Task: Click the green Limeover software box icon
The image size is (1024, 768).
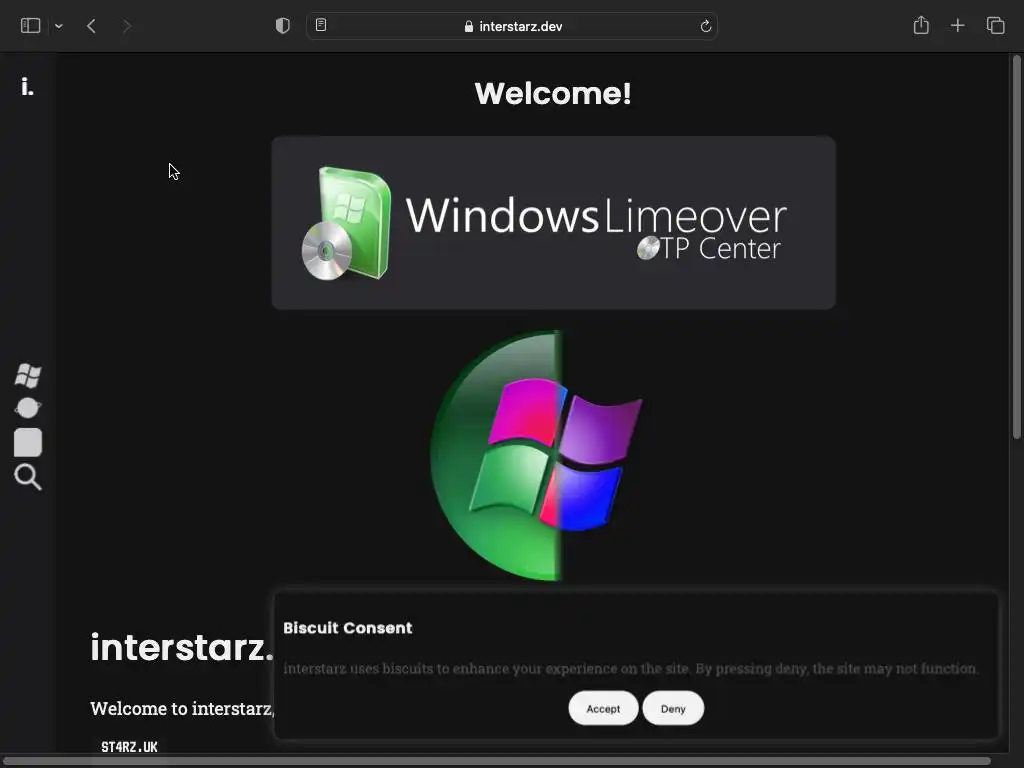Action: (x=347, y=223)
